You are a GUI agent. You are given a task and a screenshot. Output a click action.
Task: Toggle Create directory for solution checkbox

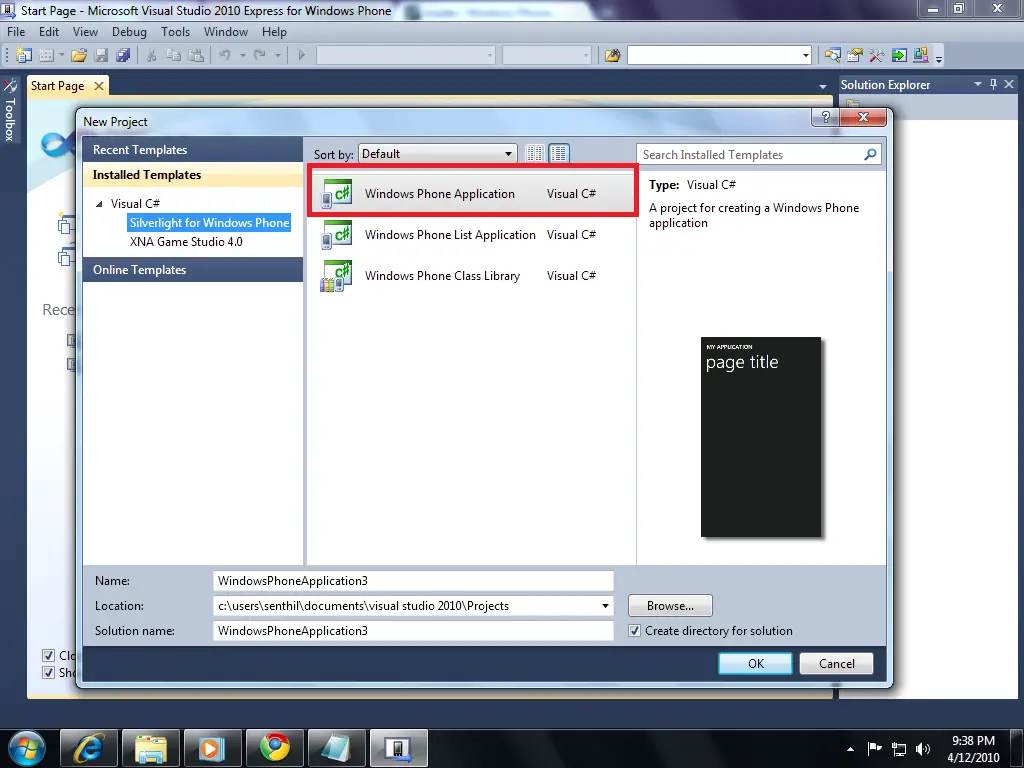tap(634, 631)
